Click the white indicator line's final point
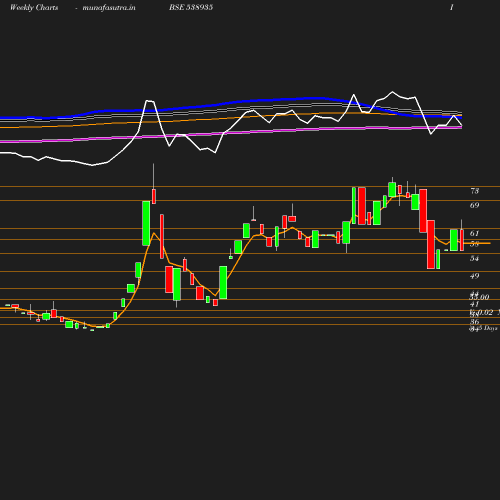The image size is (500, 500). 462,126
